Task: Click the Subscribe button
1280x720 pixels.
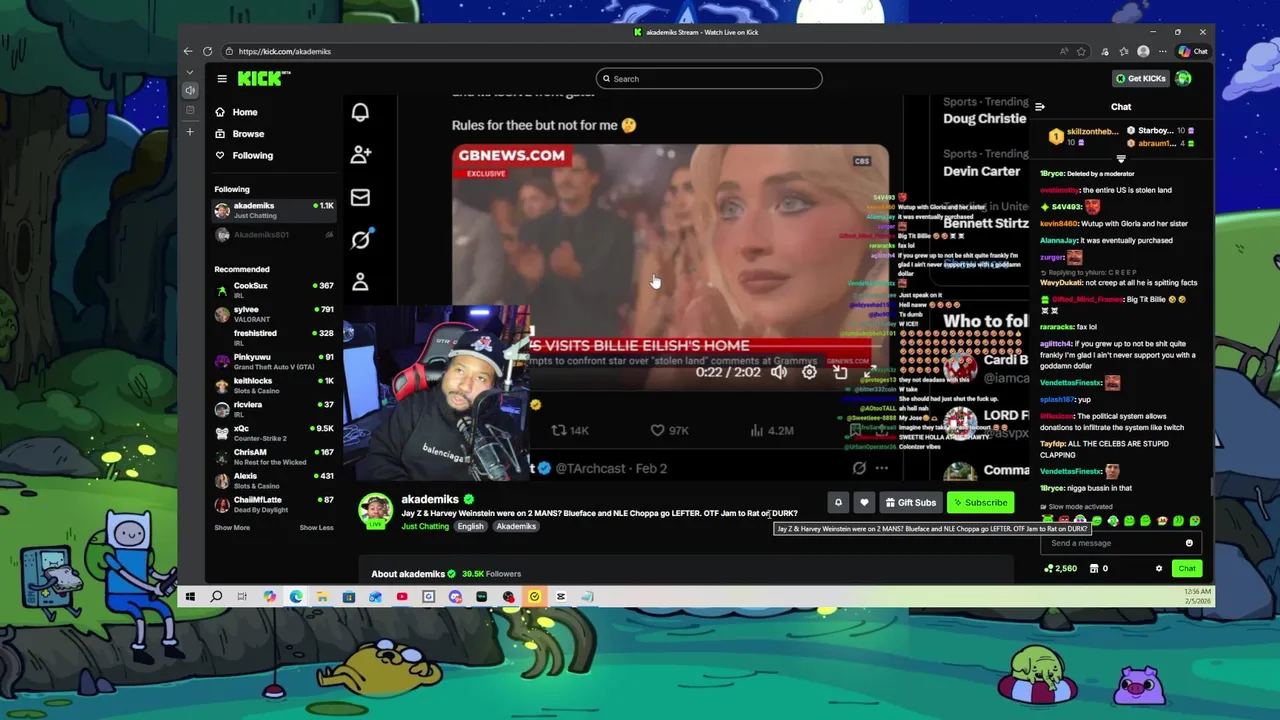Action: point(980,503)
